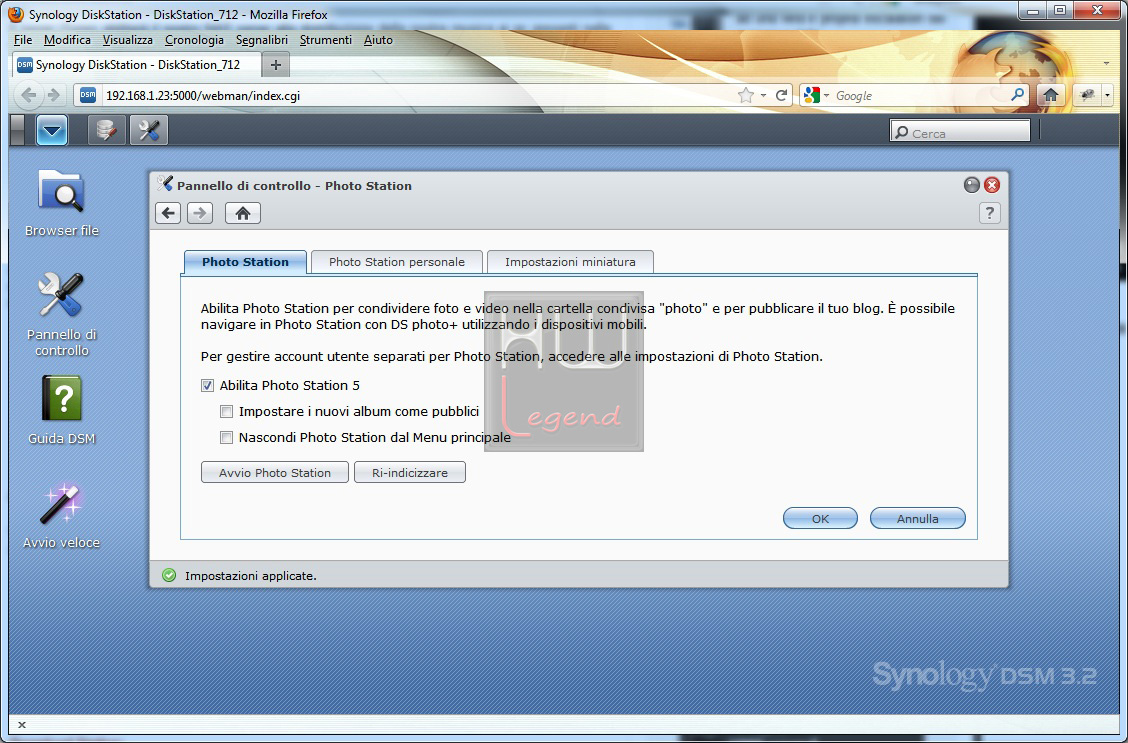Close the bottom add-on bar
This screenshot has width=1128, height=743.
pos(22,725)
